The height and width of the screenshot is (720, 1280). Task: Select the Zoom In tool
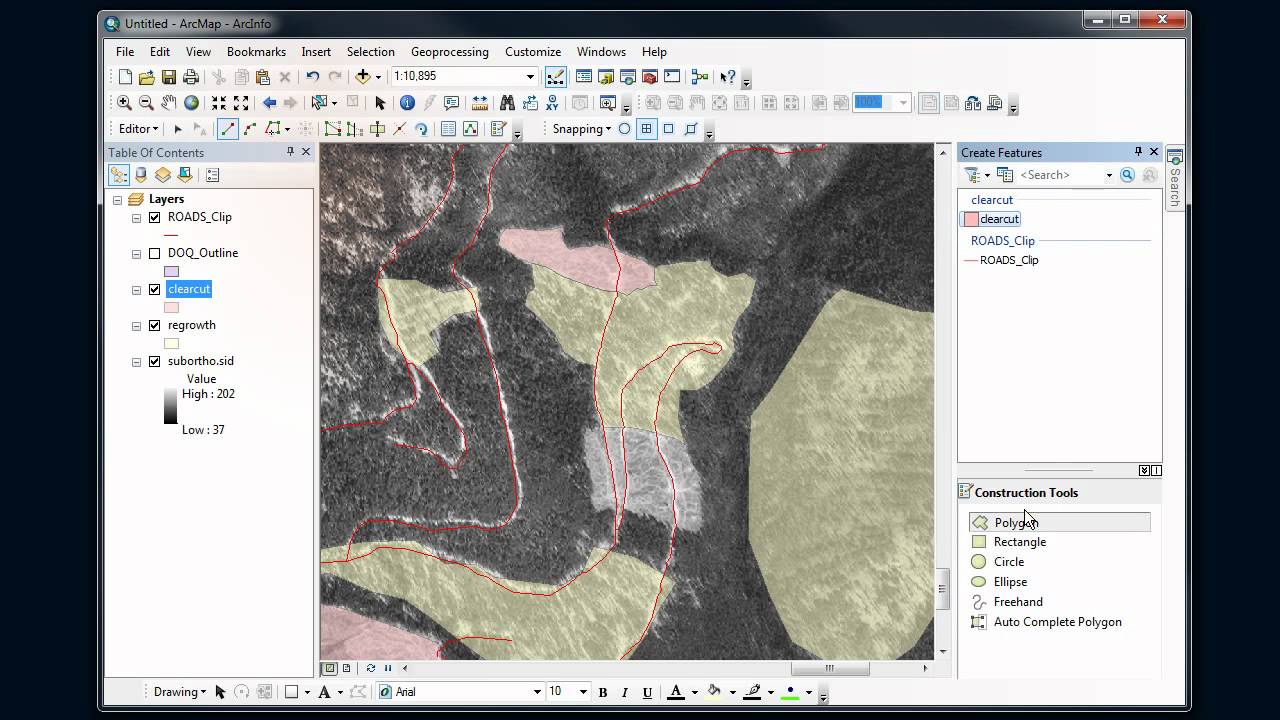(x=124, y=103)
